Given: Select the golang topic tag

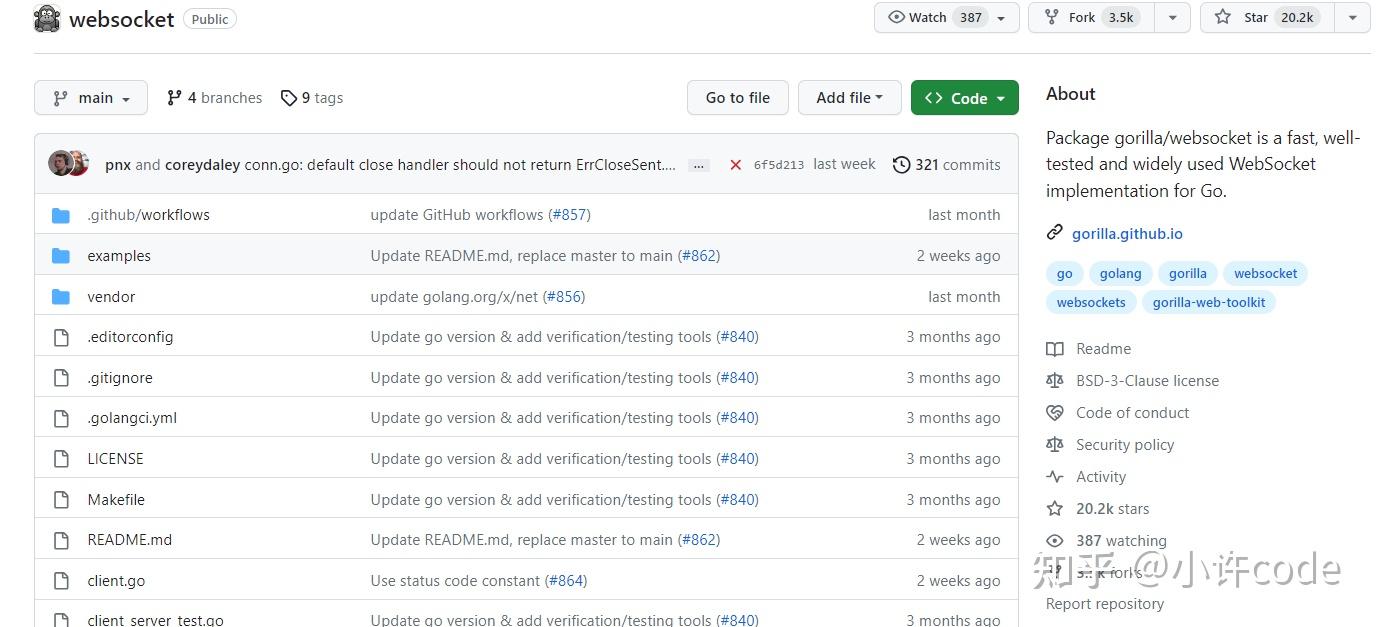Looking at the screenshot, I should (1120, 273).
